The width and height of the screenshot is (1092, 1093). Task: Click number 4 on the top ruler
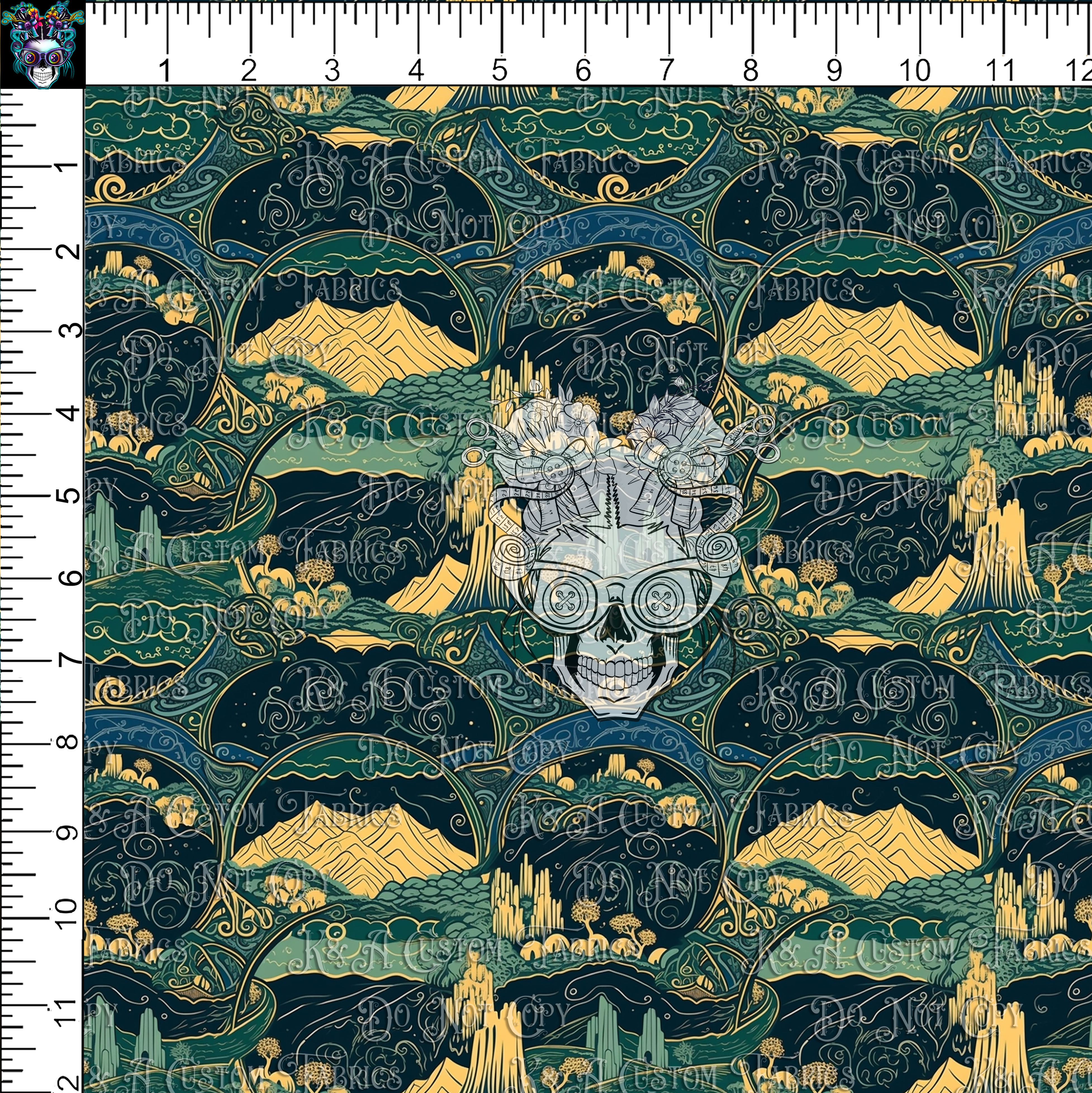(x=416, y=71)
